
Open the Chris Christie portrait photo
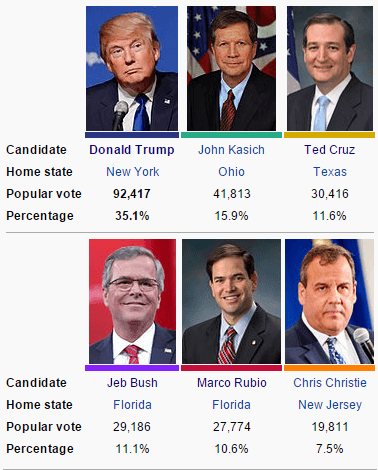point(329,301)
